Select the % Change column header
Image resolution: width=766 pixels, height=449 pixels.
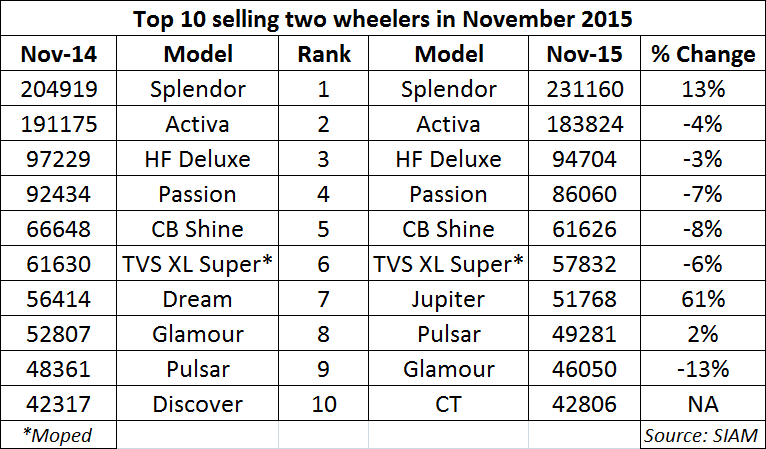[703, 54]
